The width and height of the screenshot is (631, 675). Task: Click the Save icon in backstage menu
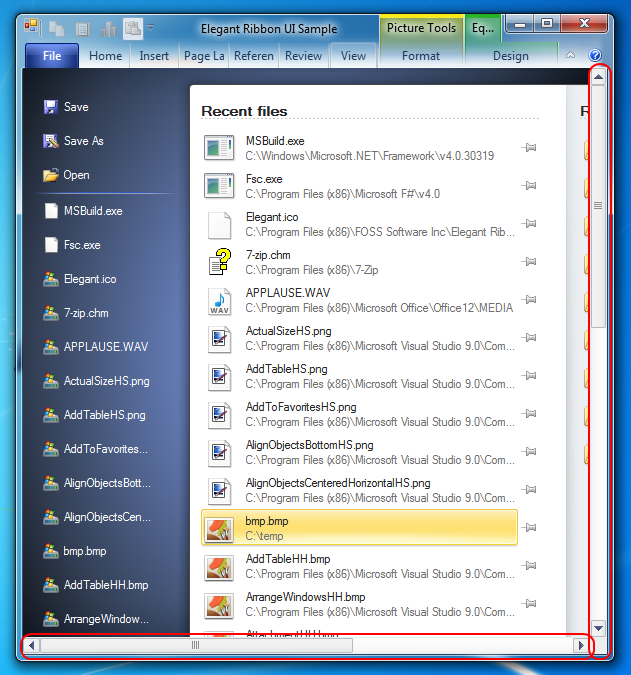click(51, 107)
